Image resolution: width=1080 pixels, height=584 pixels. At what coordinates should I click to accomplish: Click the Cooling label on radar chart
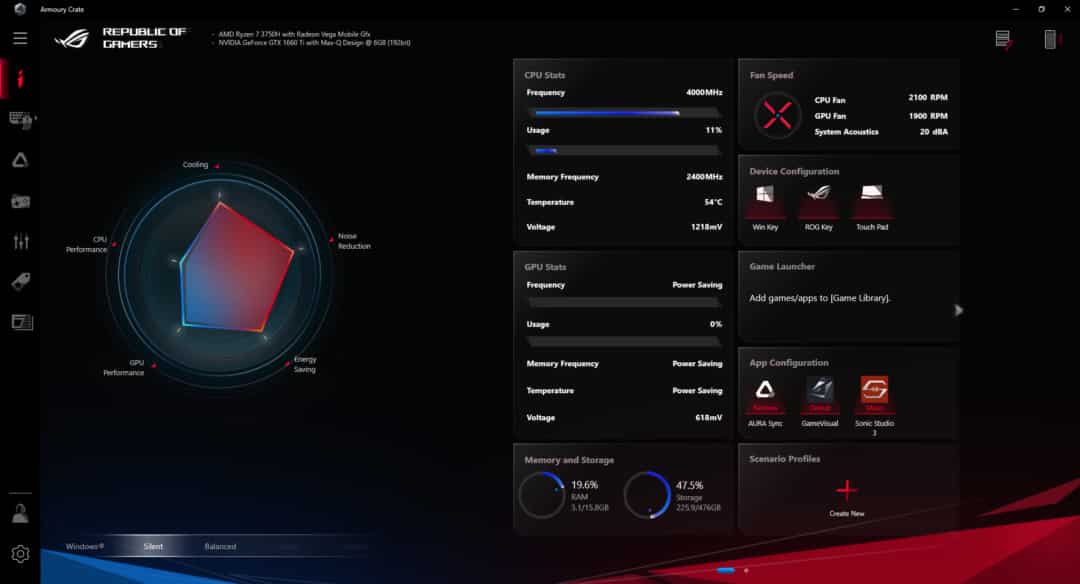(195, 165)
